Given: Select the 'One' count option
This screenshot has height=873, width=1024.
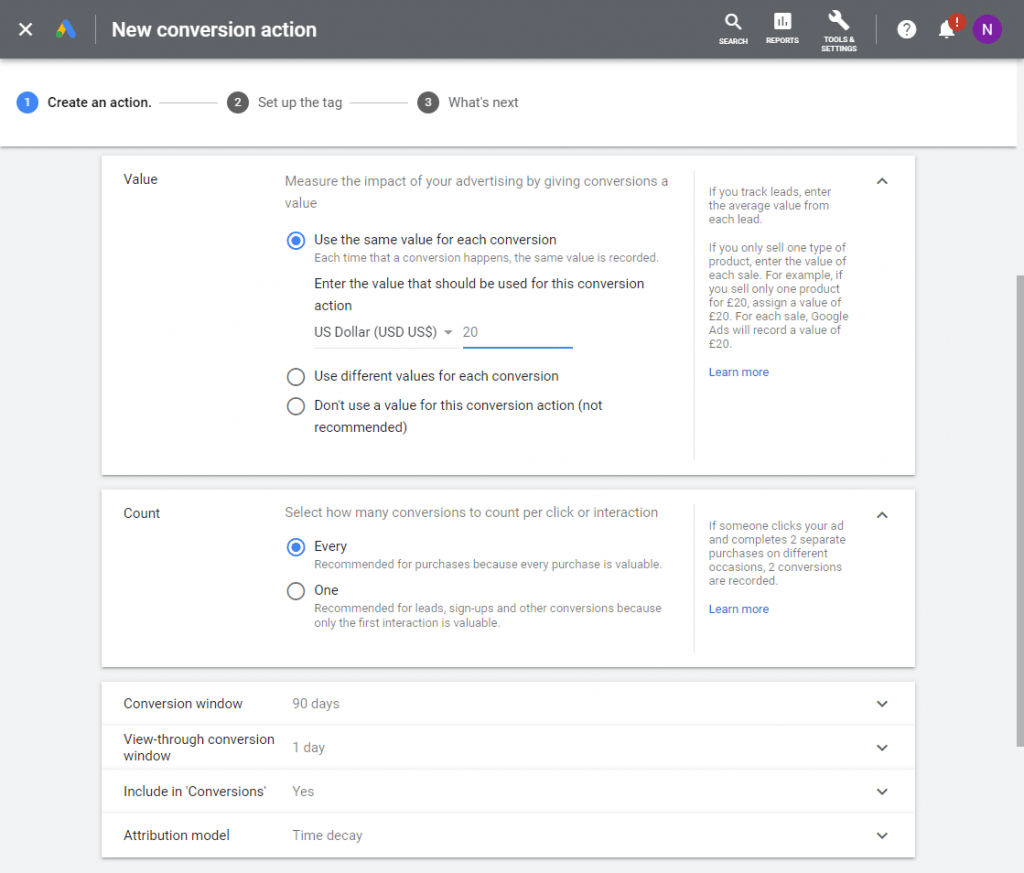Looking at the screenshot, I should point(296,591).
